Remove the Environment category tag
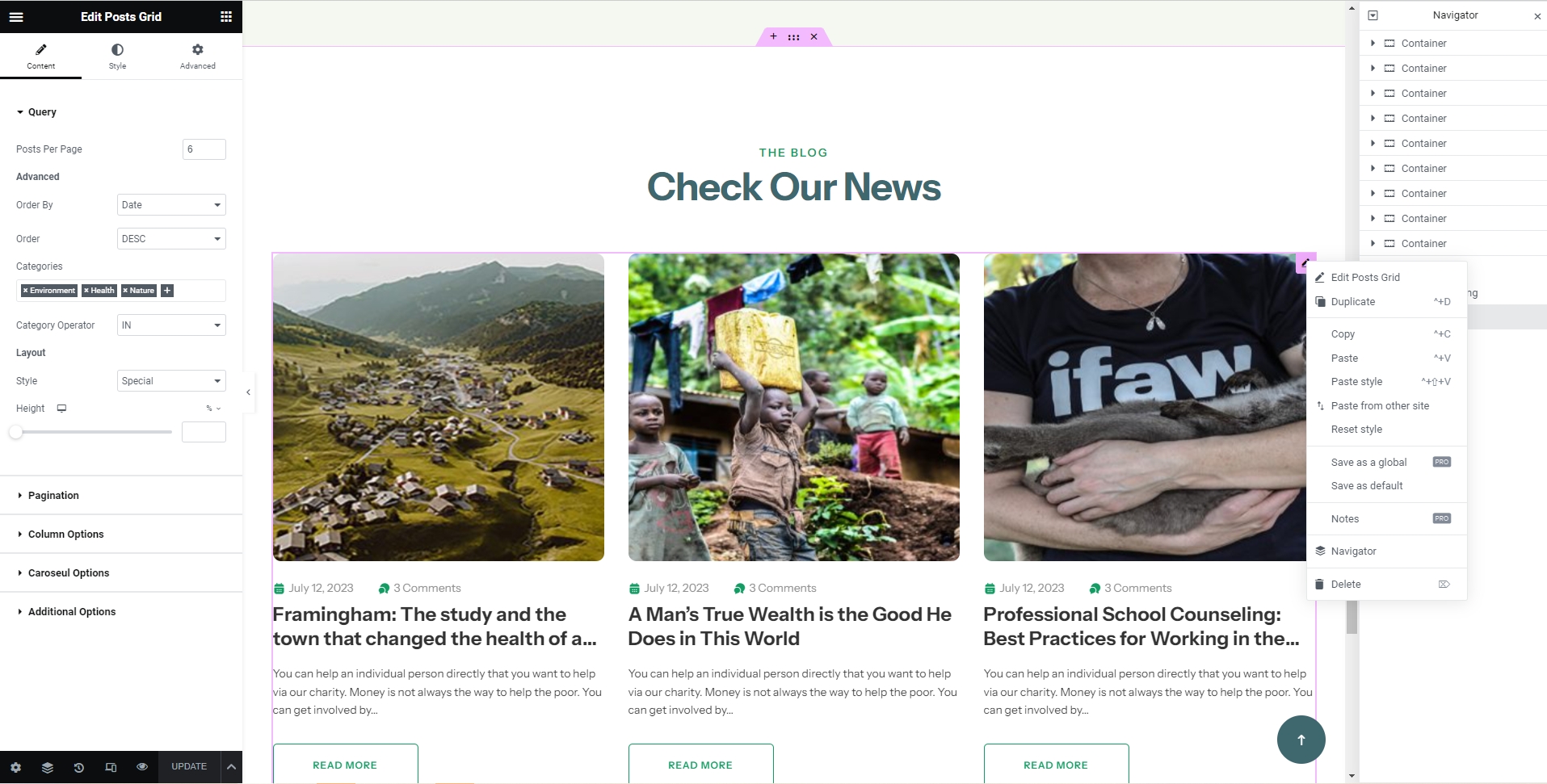The image size is (1547, 784). click(26, 291)
